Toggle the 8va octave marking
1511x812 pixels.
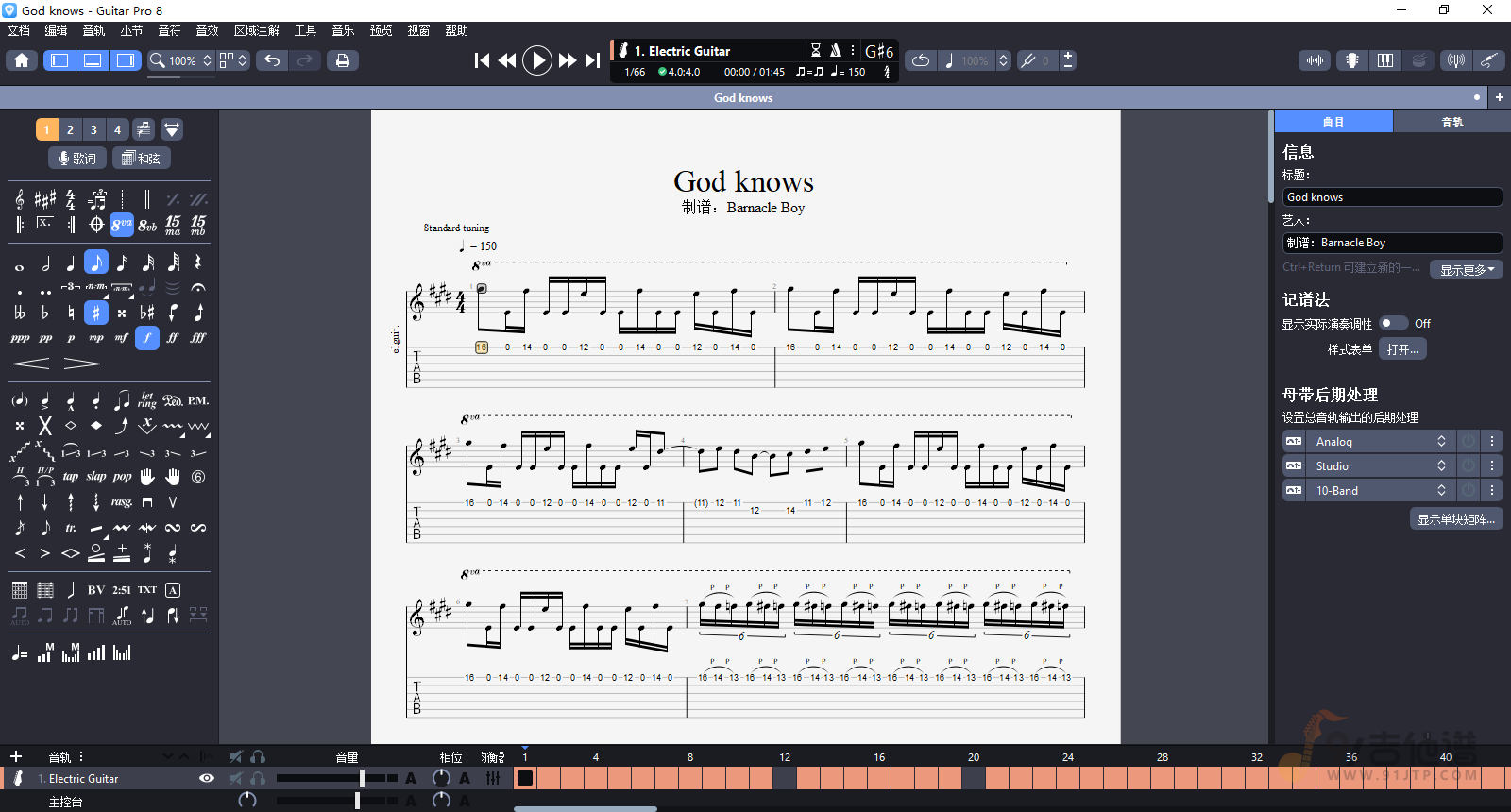click(122, 225)
